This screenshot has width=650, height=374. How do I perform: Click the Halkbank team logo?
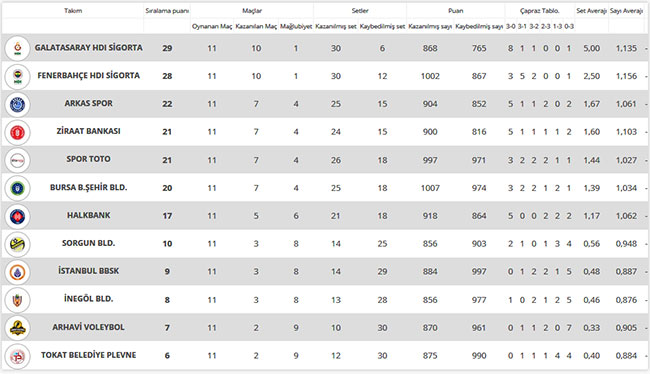click(17, 216)
